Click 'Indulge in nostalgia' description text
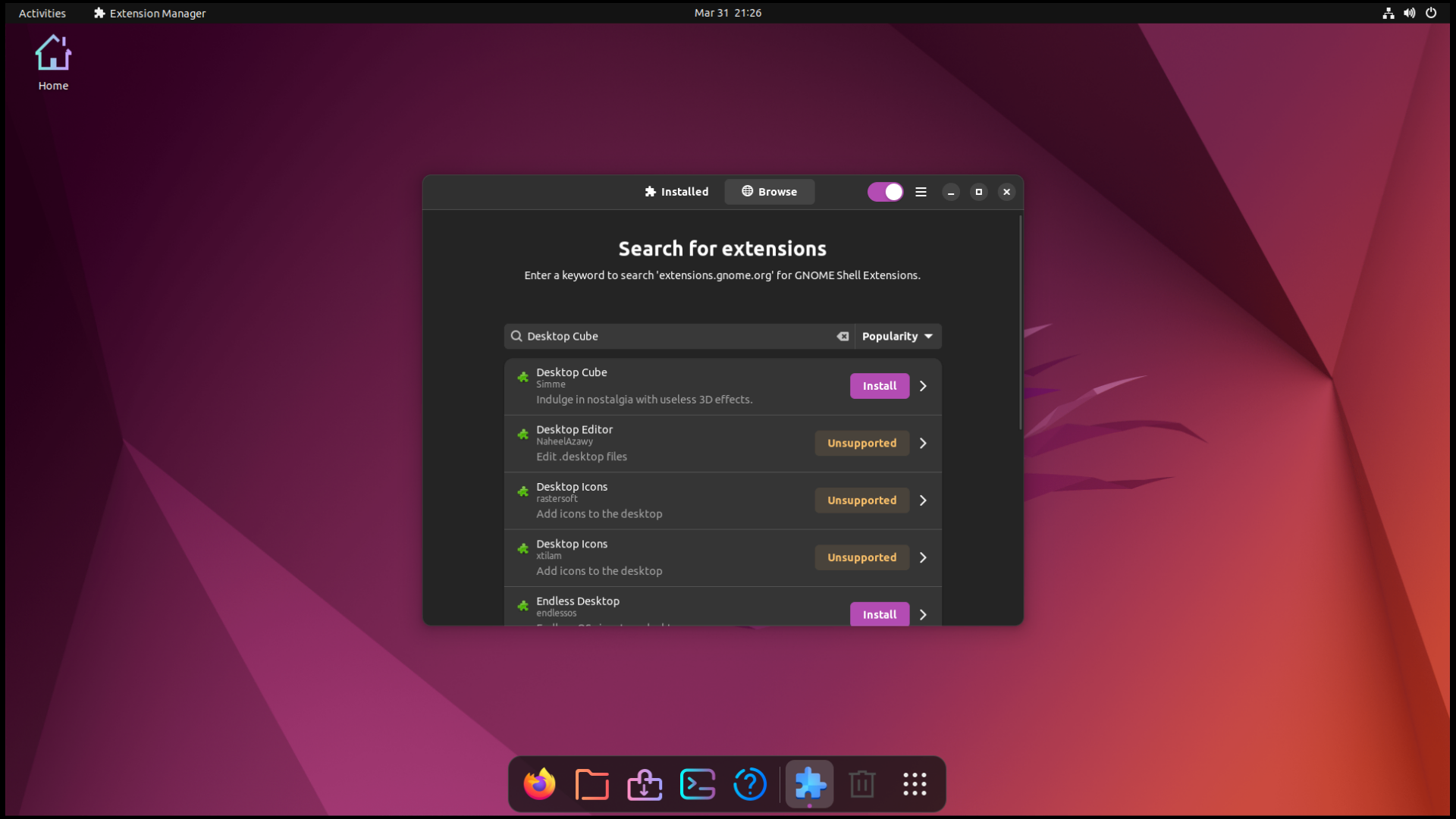 click(x=644, y=400)
